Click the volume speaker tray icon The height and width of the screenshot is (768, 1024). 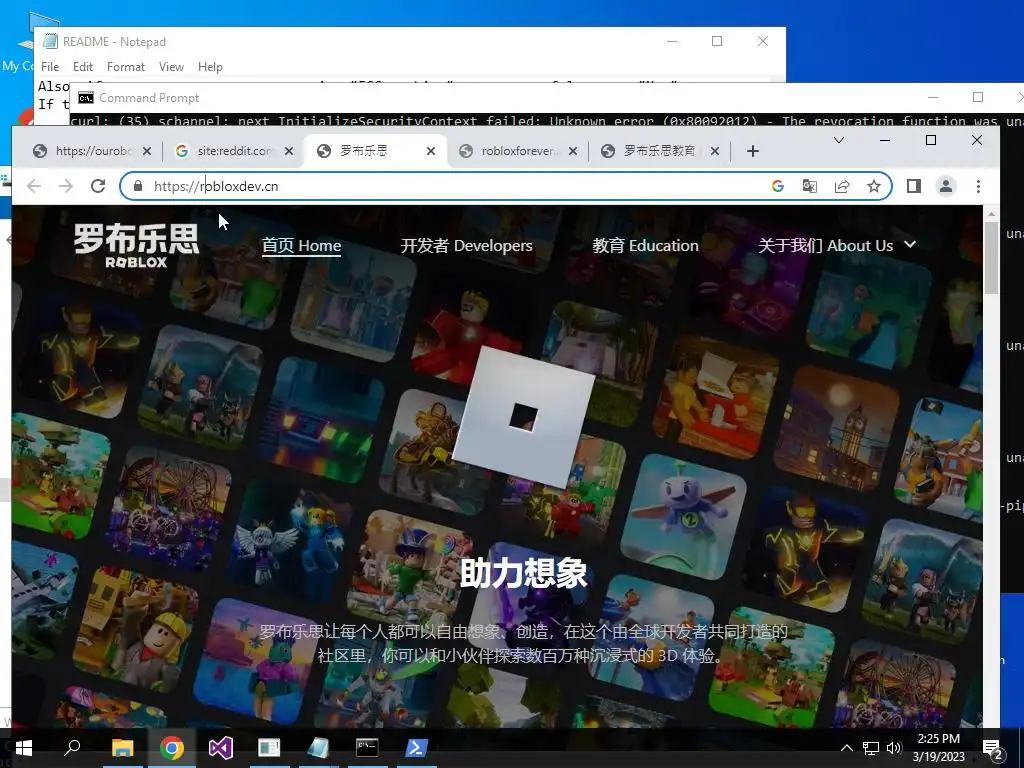[894, 748]
